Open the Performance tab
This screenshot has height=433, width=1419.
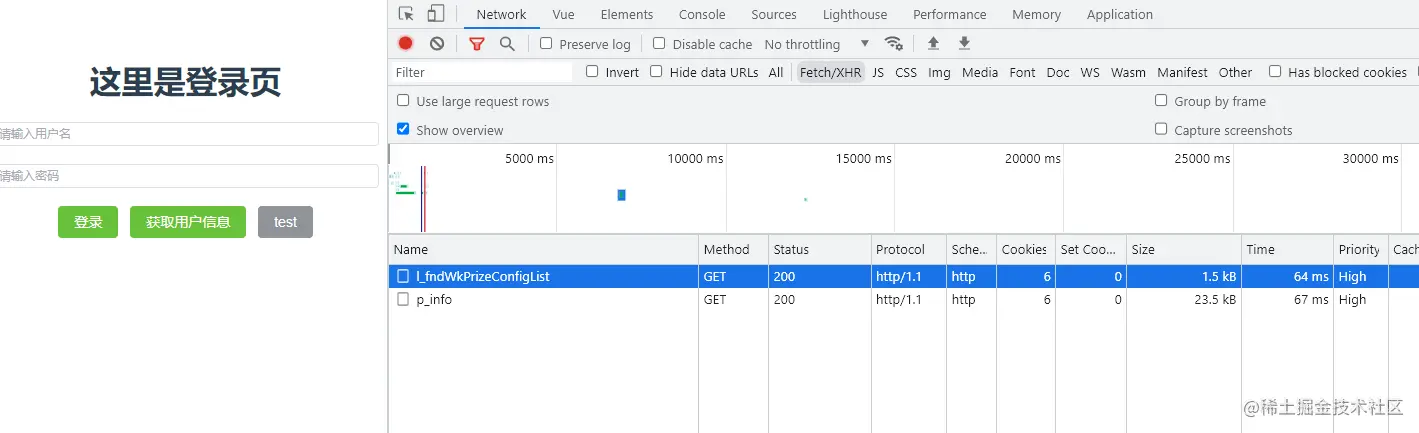tap(950, 14)
